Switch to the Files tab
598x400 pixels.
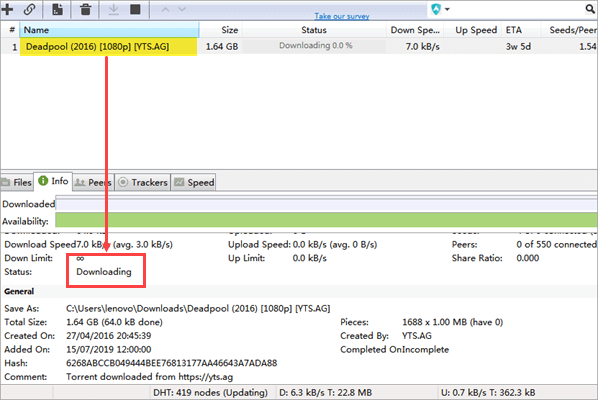17,183
